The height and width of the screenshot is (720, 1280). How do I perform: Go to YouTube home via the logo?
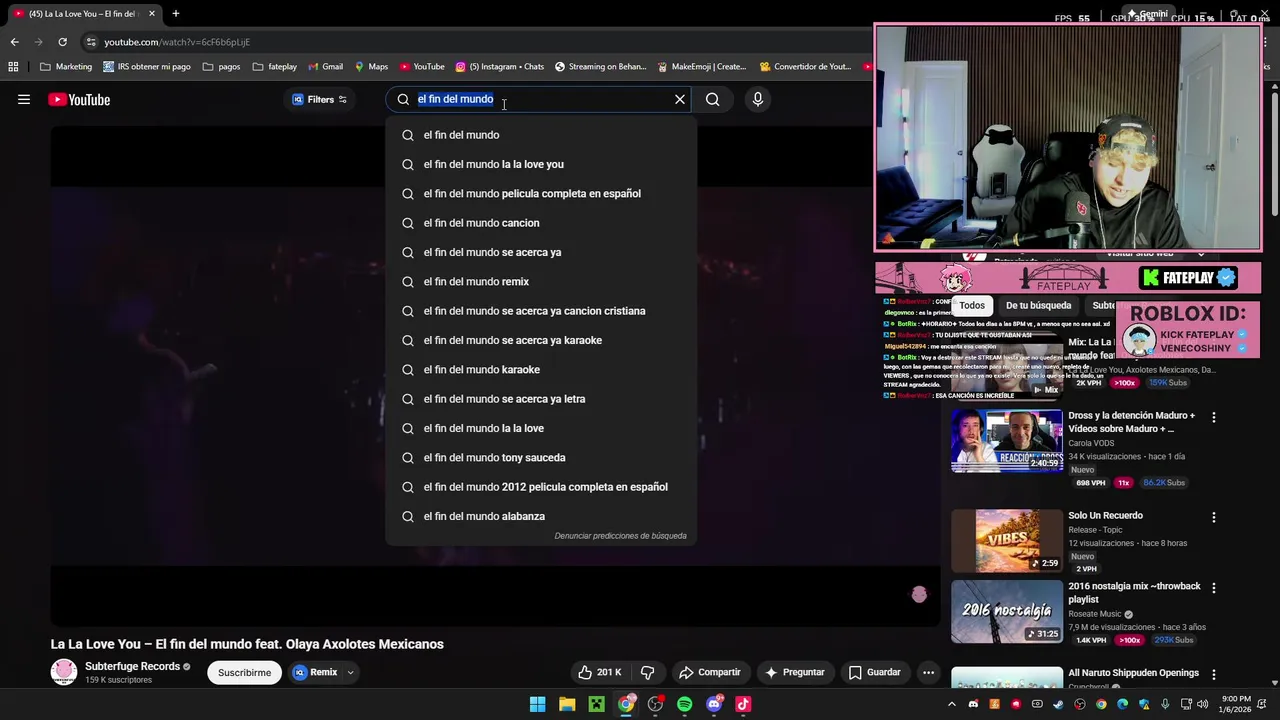(x=79, y=99)
